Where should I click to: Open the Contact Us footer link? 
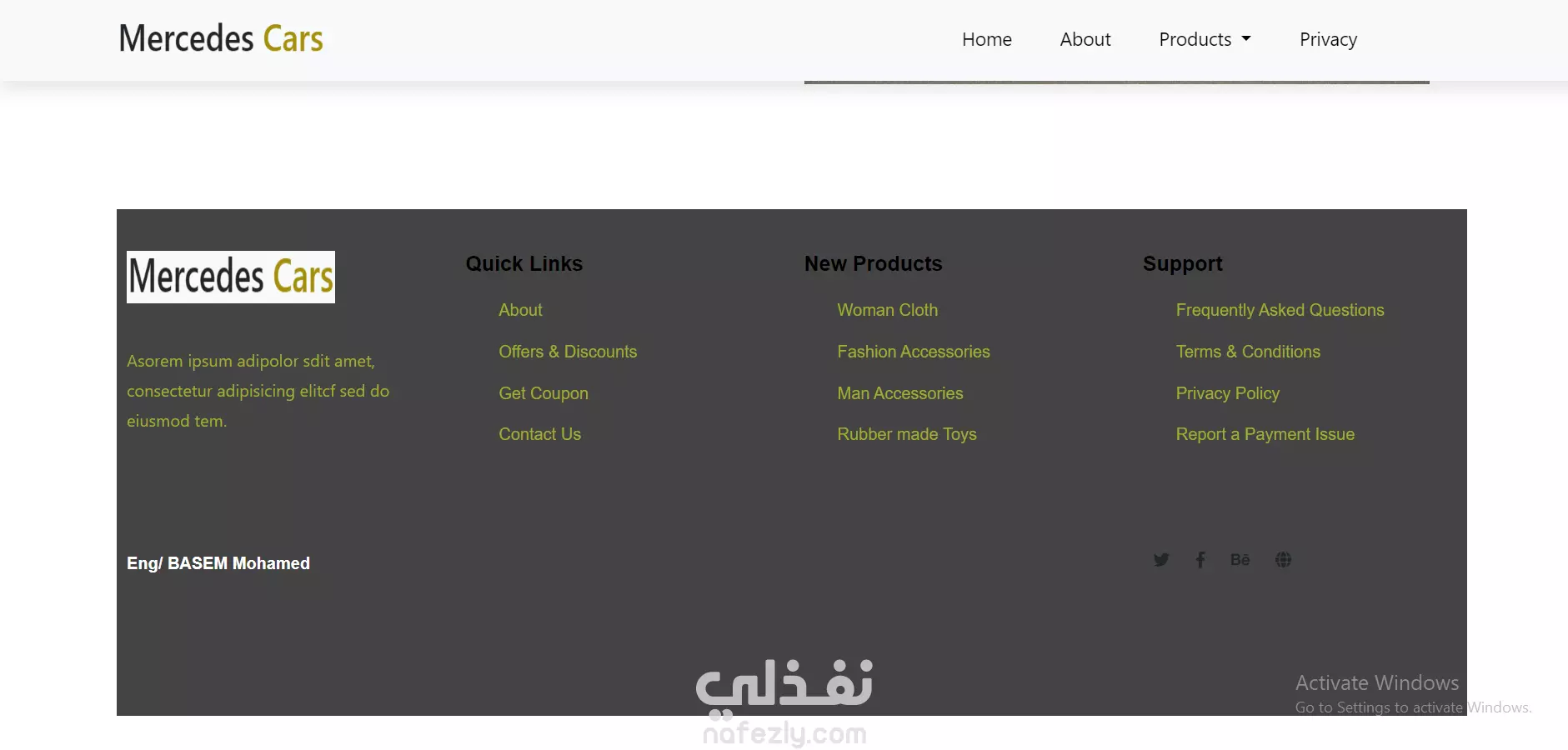tap(539, 434)
